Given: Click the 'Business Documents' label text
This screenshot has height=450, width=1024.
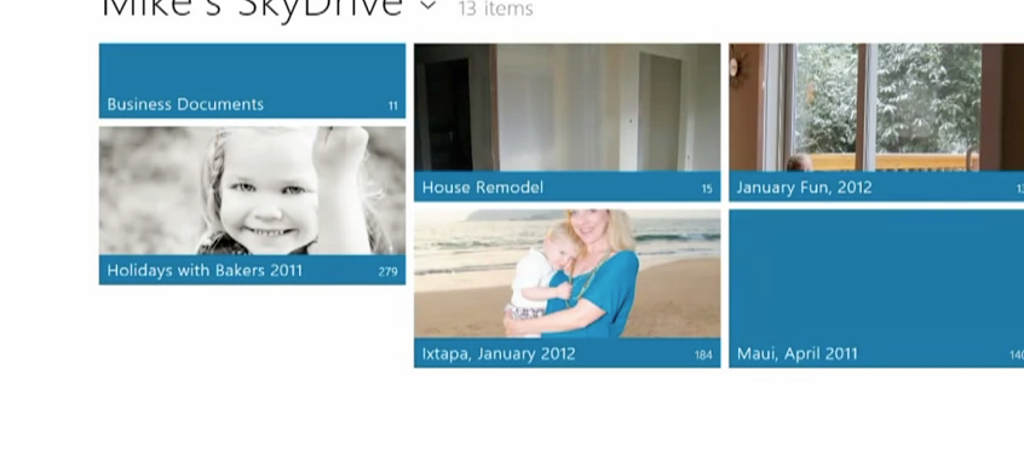Looking at the screenshot, I should [x=185, y=104].
